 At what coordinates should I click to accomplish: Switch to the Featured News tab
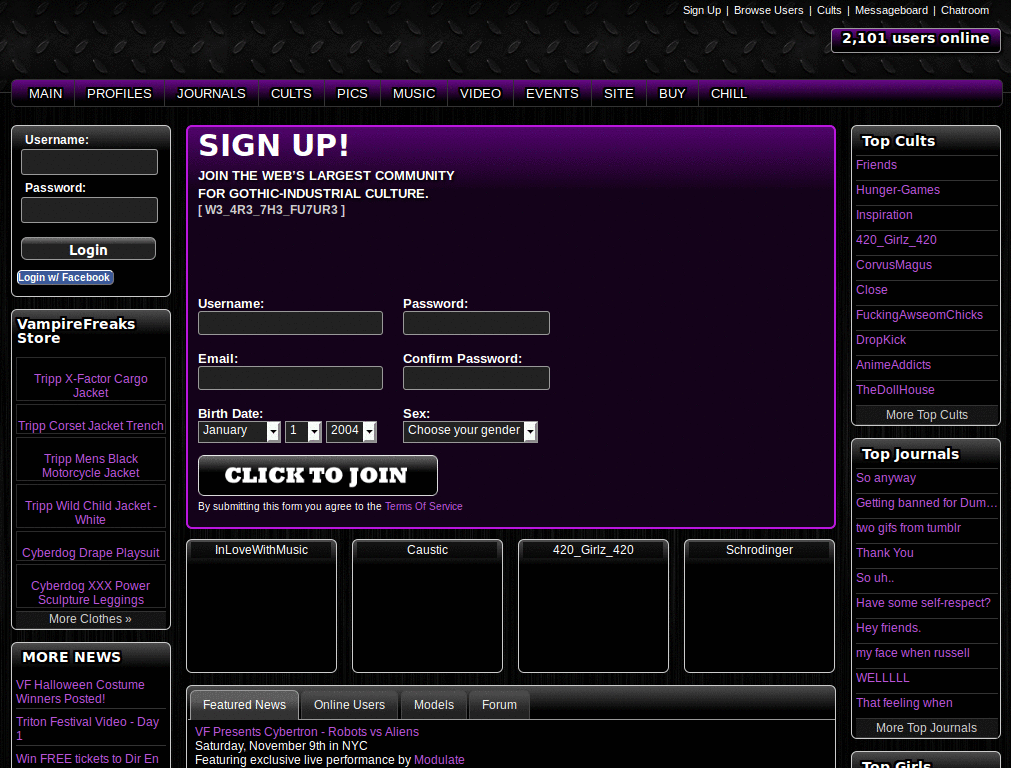click(244, 705)
